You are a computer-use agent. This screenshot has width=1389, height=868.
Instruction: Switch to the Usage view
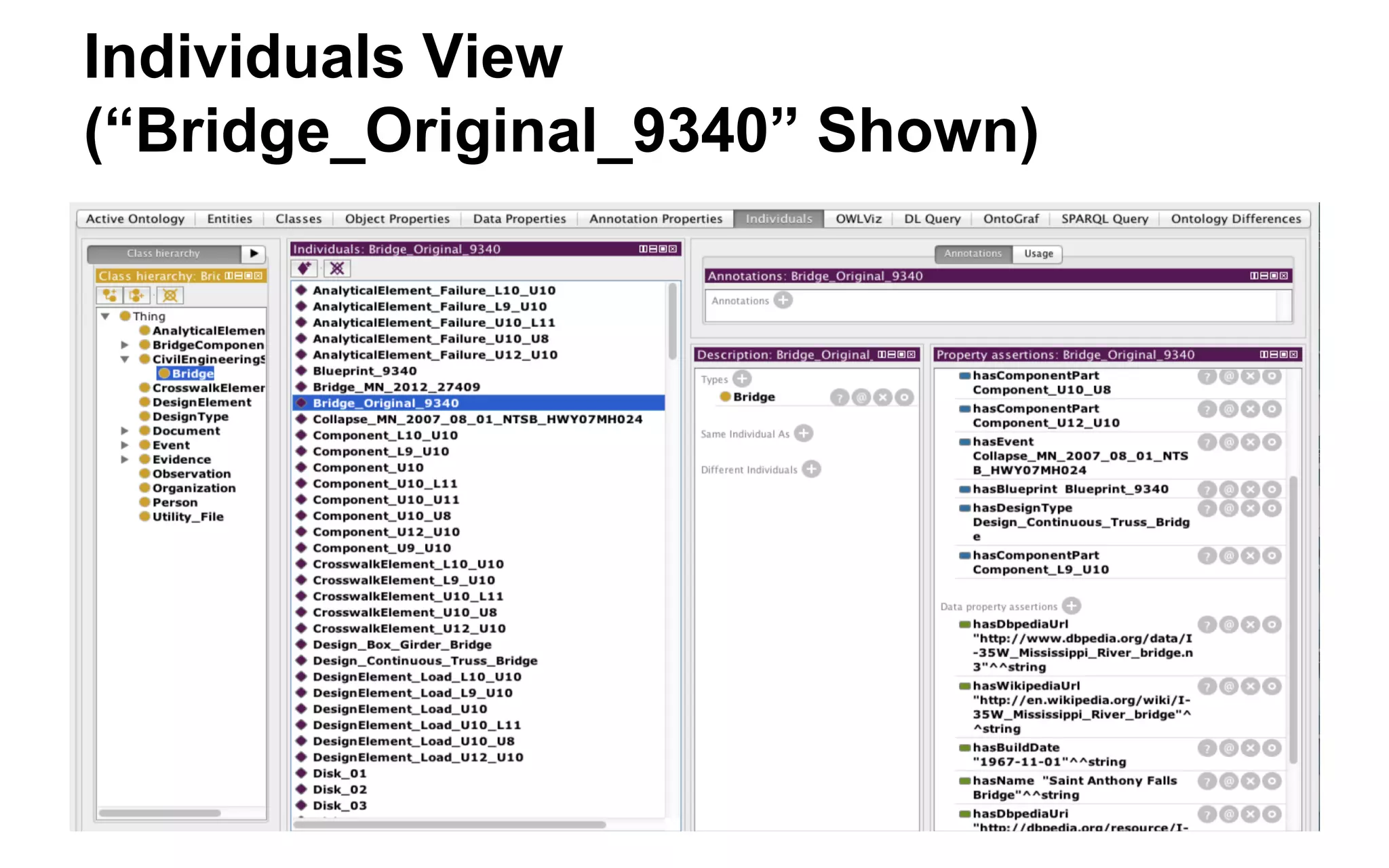1038,254
